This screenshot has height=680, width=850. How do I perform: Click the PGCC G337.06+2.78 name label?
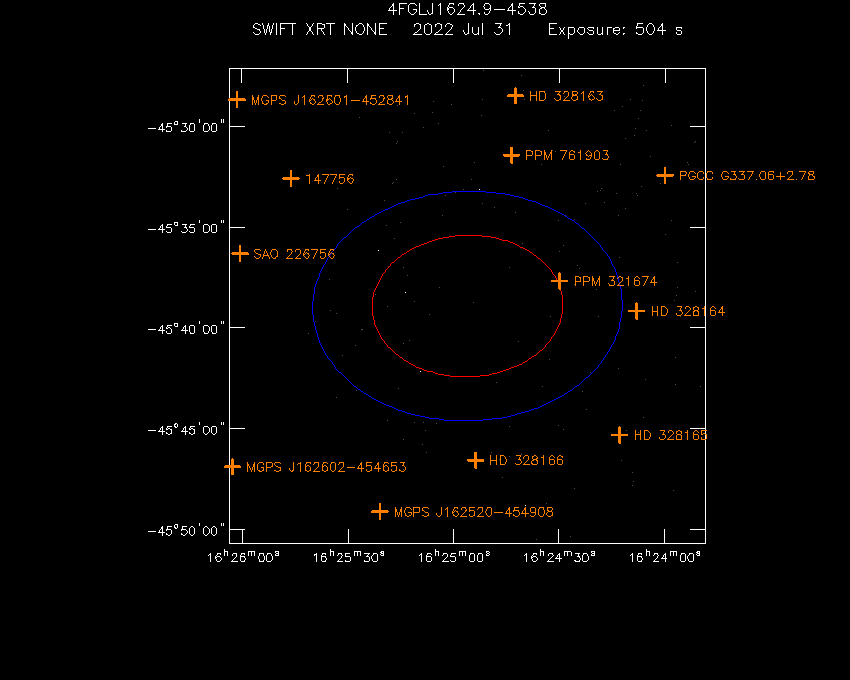coord(747,176)
